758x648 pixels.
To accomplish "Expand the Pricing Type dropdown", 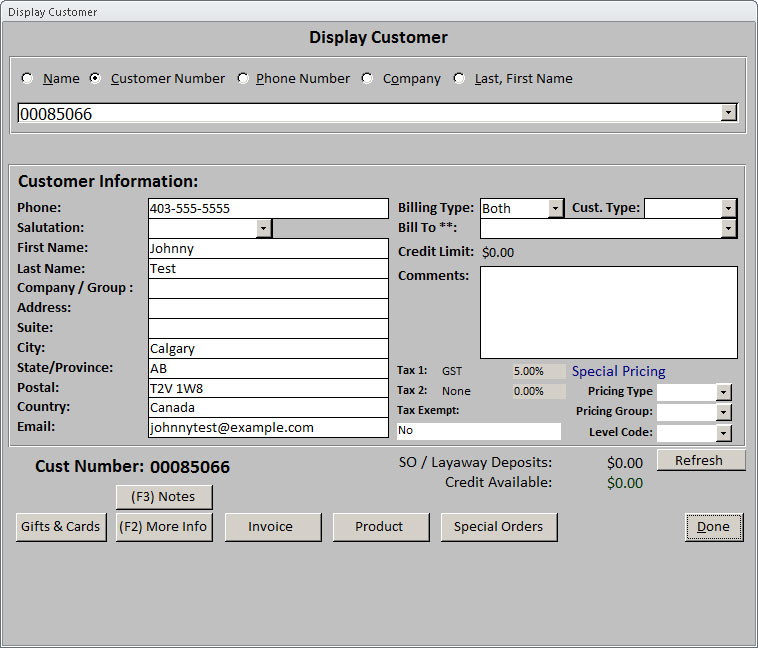I will 724,392.
